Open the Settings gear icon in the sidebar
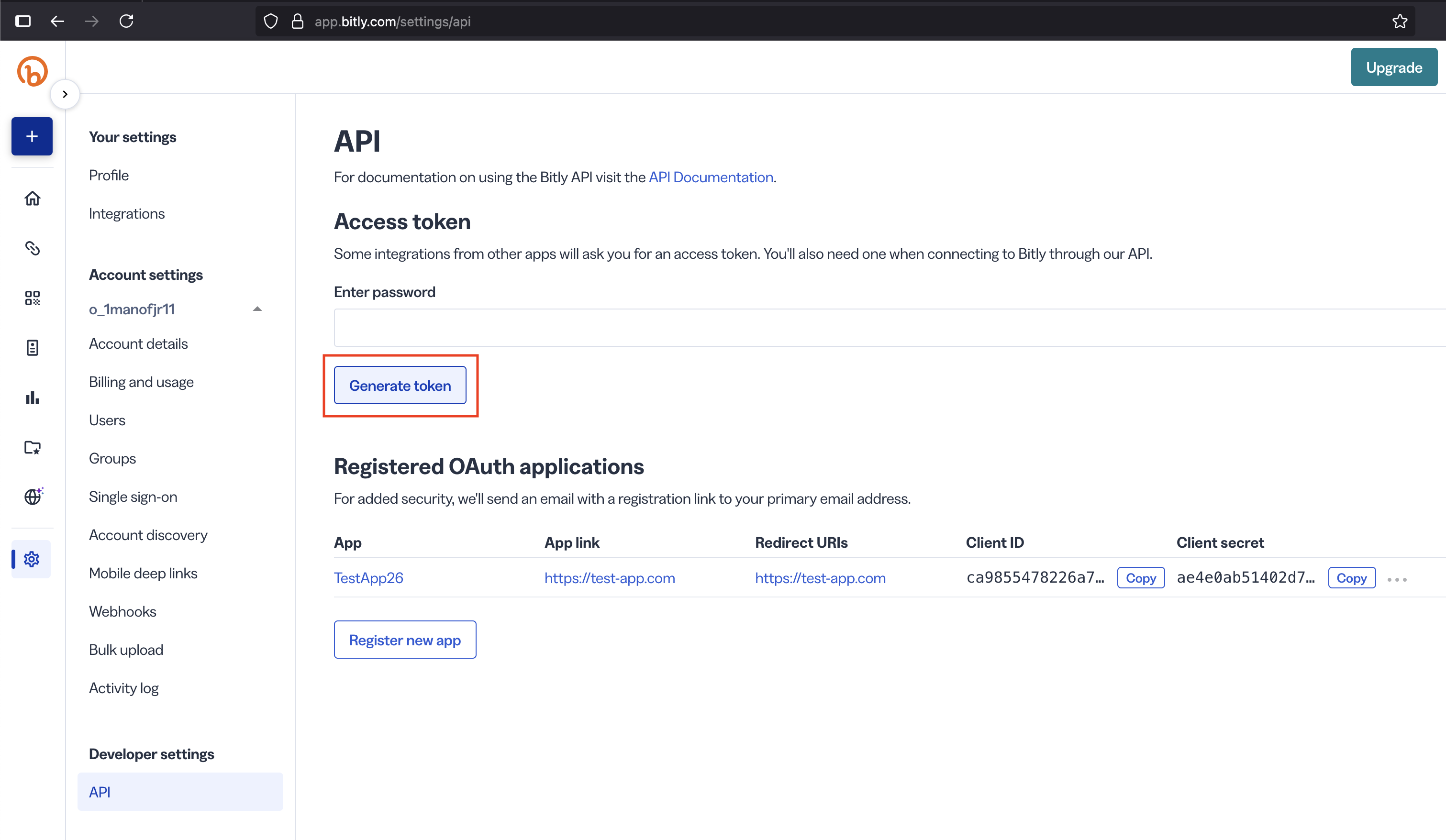Viewport: 1446px width, 840px height. click(x=32, y=559)
